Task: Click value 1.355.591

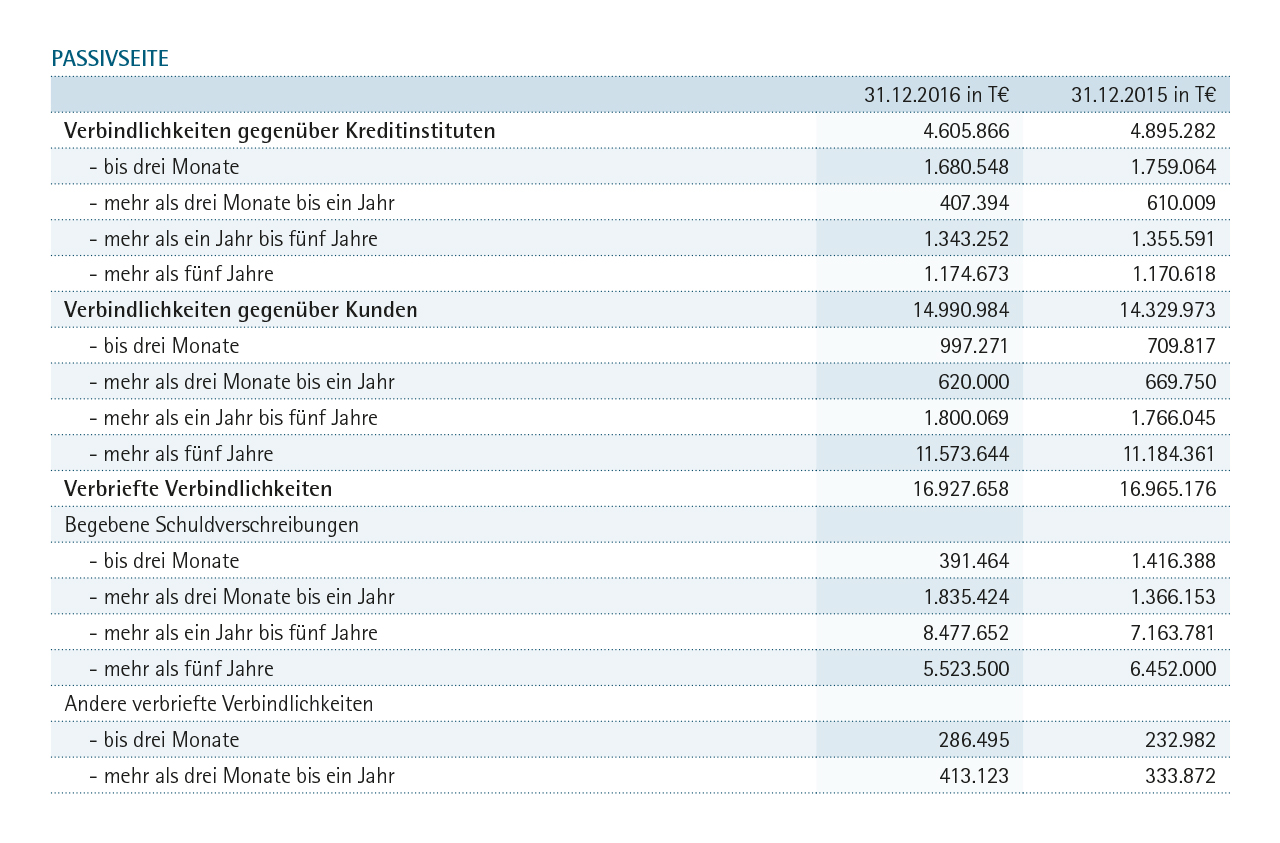Action: click(x=1174, y=239)
